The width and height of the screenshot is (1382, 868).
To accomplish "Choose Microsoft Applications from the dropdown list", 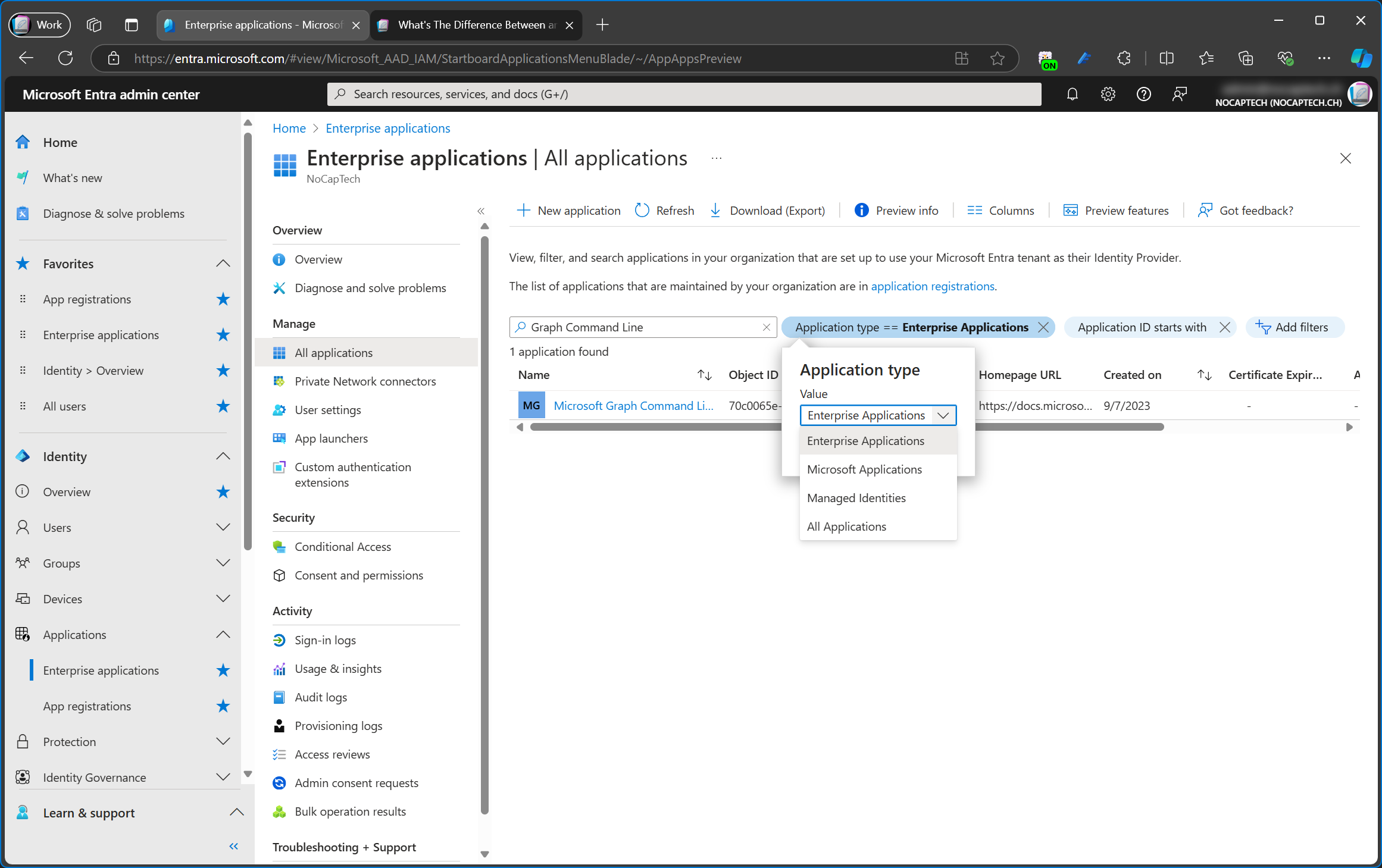I will point(878,469).
